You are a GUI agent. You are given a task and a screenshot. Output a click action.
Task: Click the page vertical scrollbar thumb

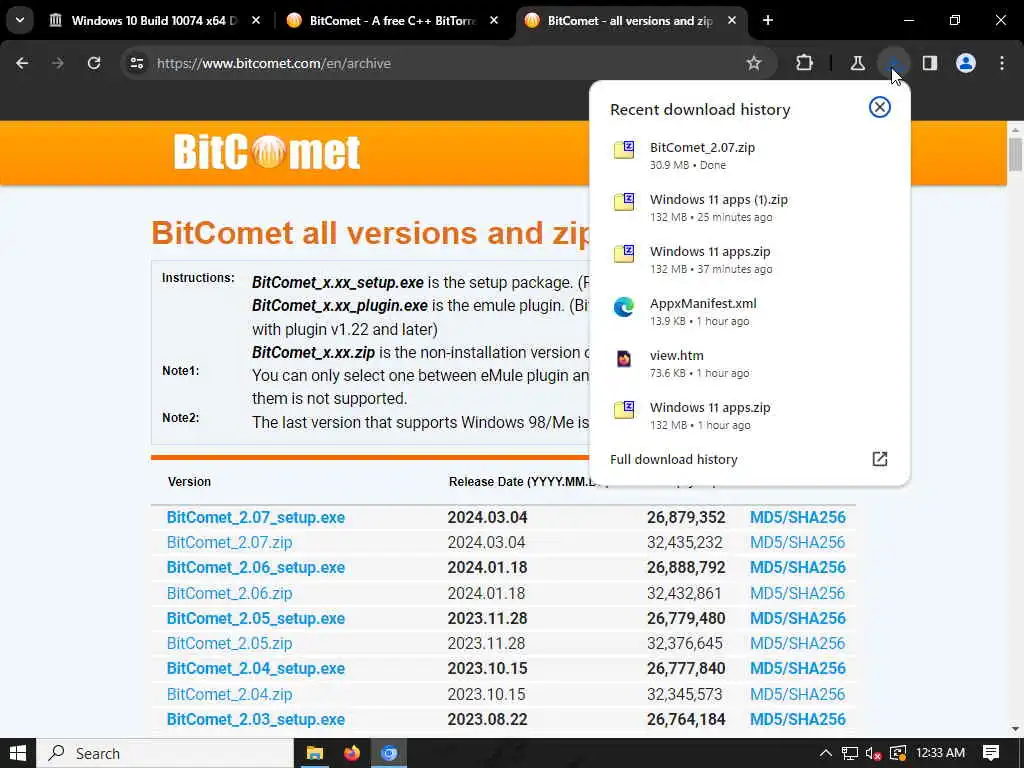pyautogui.click(x=1015, y=155)
